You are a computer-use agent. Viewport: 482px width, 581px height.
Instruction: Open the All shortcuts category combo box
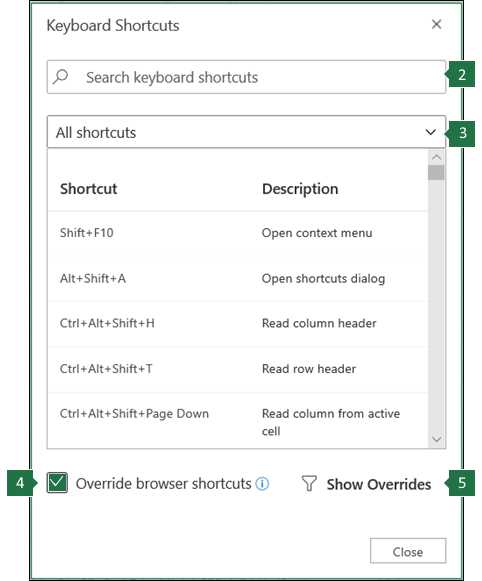tap(246, 132)
